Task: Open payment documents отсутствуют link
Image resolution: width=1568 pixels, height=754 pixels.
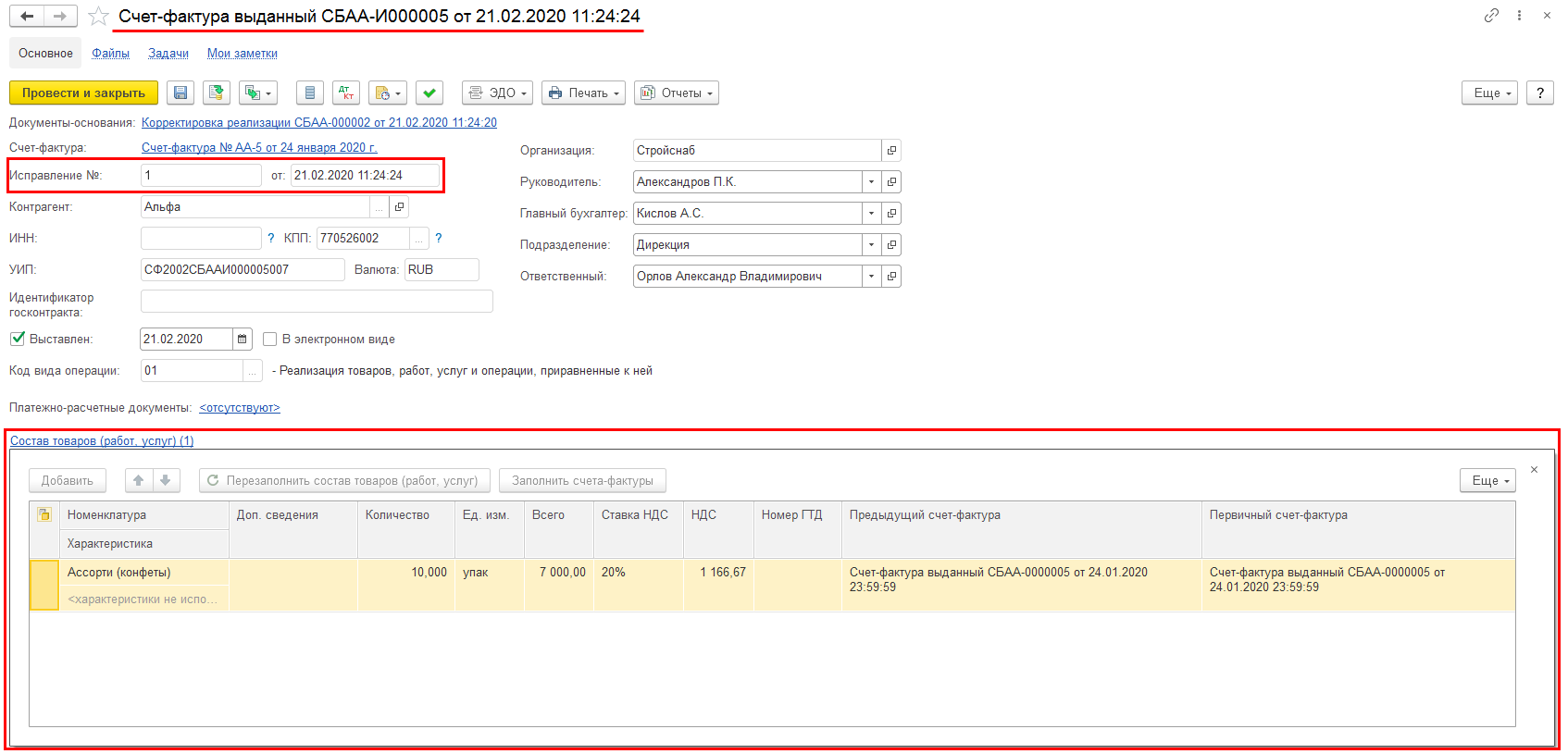Action: [x=240, y=407]
